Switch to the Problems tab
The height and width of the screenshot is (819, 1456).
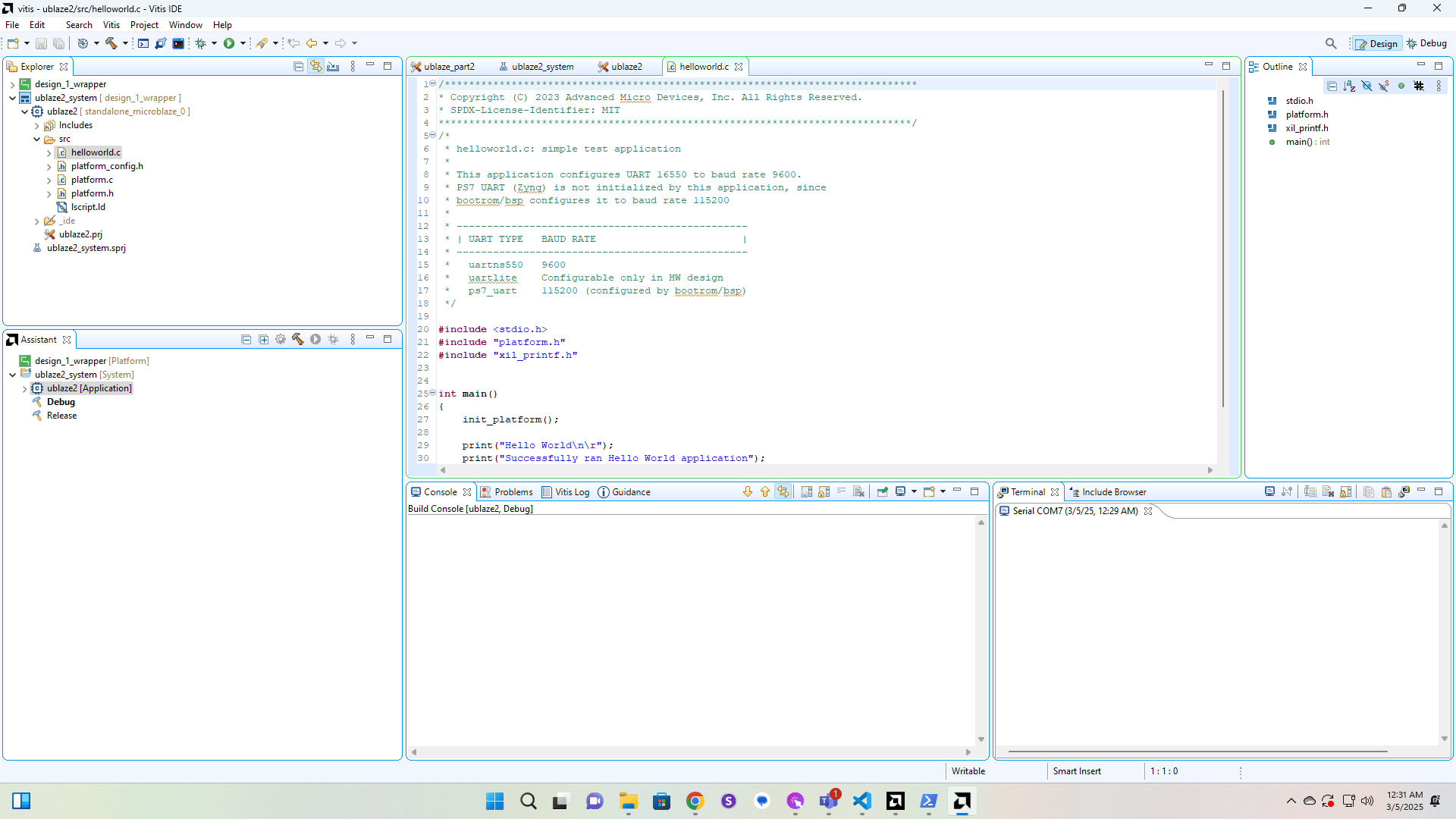coord(507,492)
